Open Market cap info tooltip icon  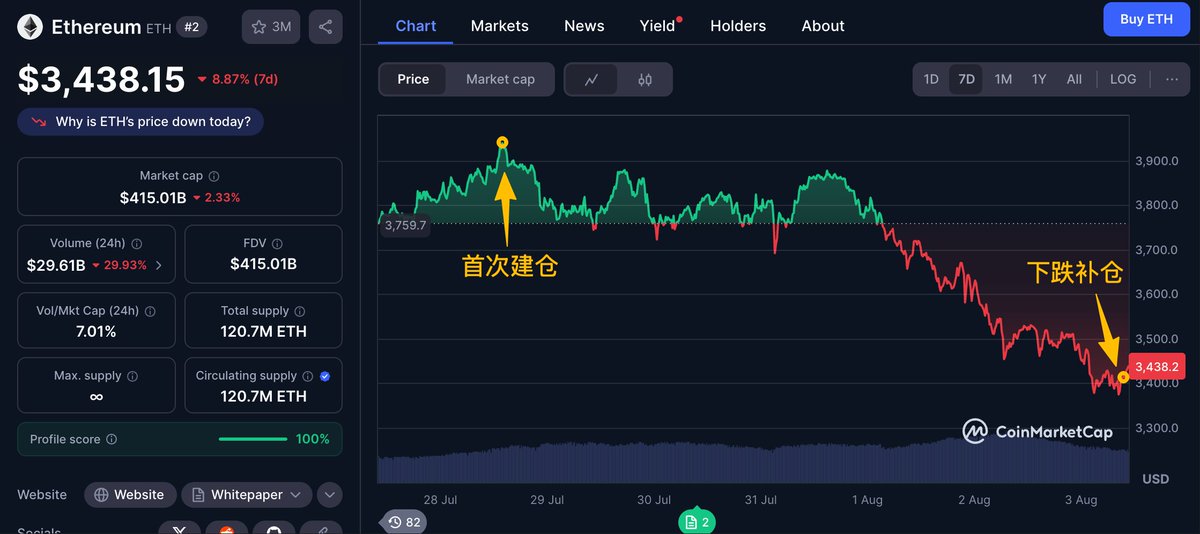point(214,176)
